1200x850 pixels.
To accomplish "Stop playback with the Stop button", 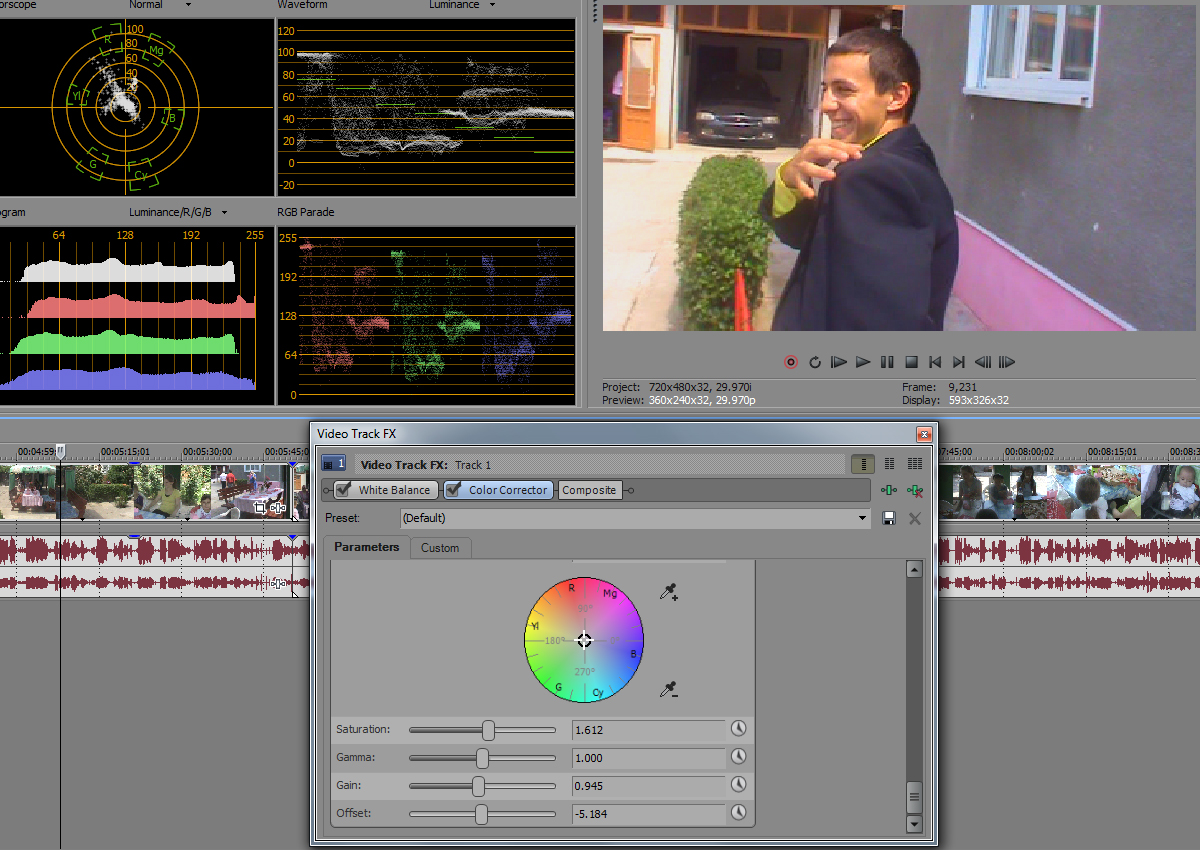I will pos(911,362).
